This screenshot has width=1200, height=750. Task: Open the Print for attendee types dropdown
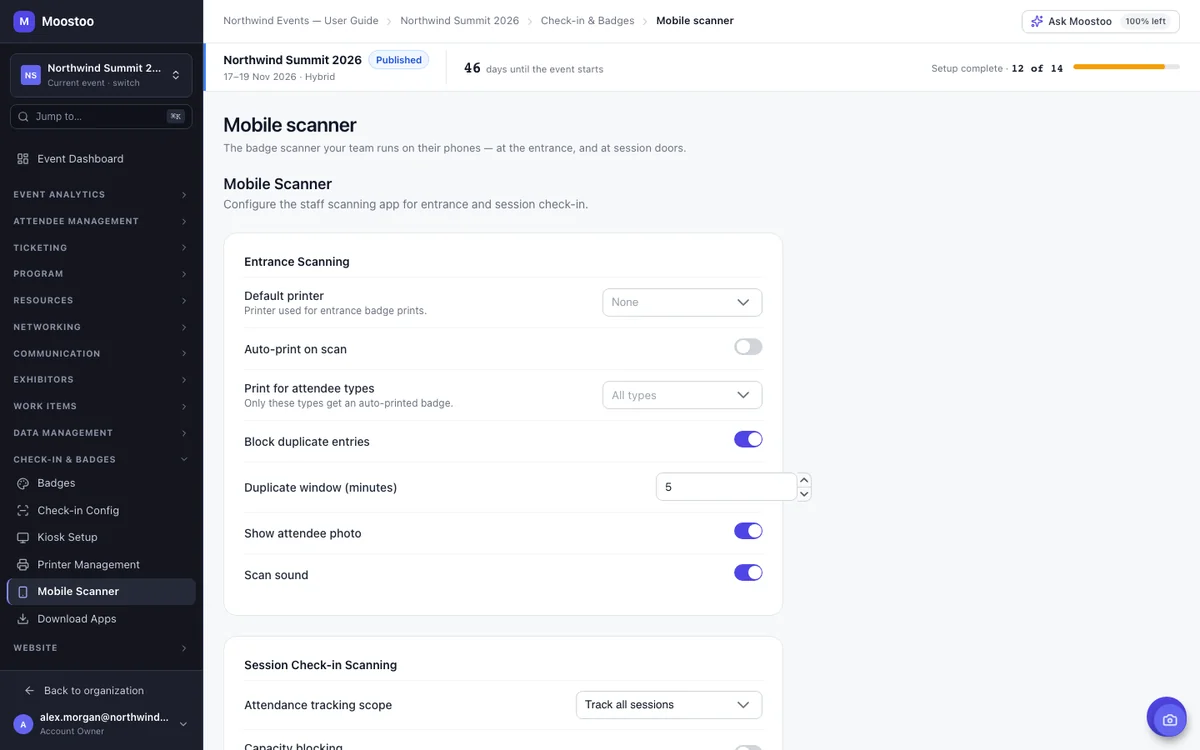click(x=682, y=395)
